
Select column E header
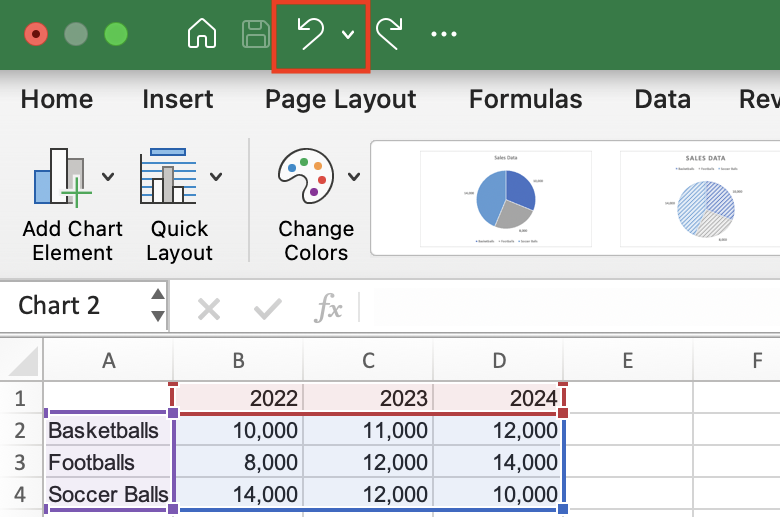pos(628,360)
